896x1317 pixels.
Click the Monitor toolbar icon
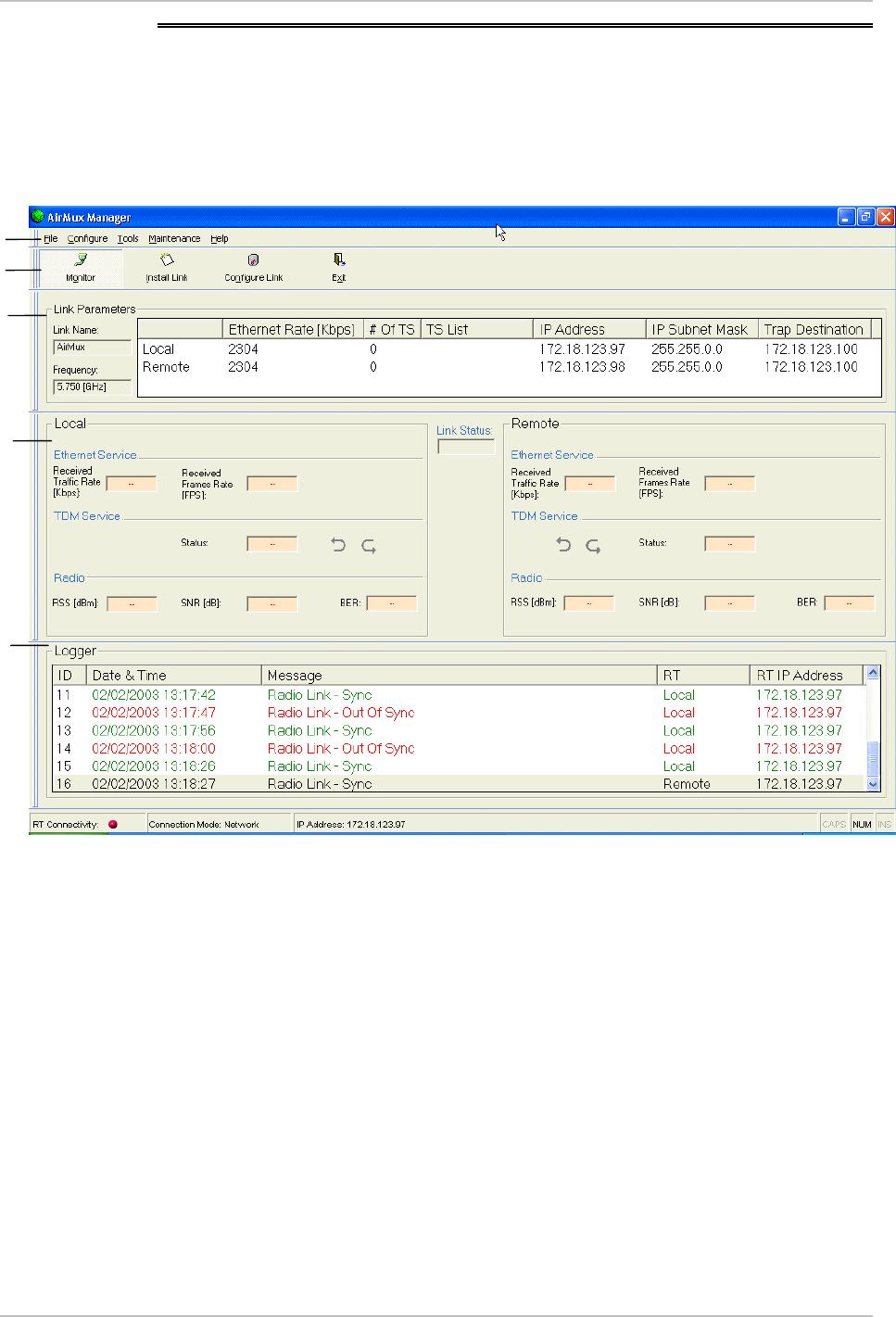81,260
